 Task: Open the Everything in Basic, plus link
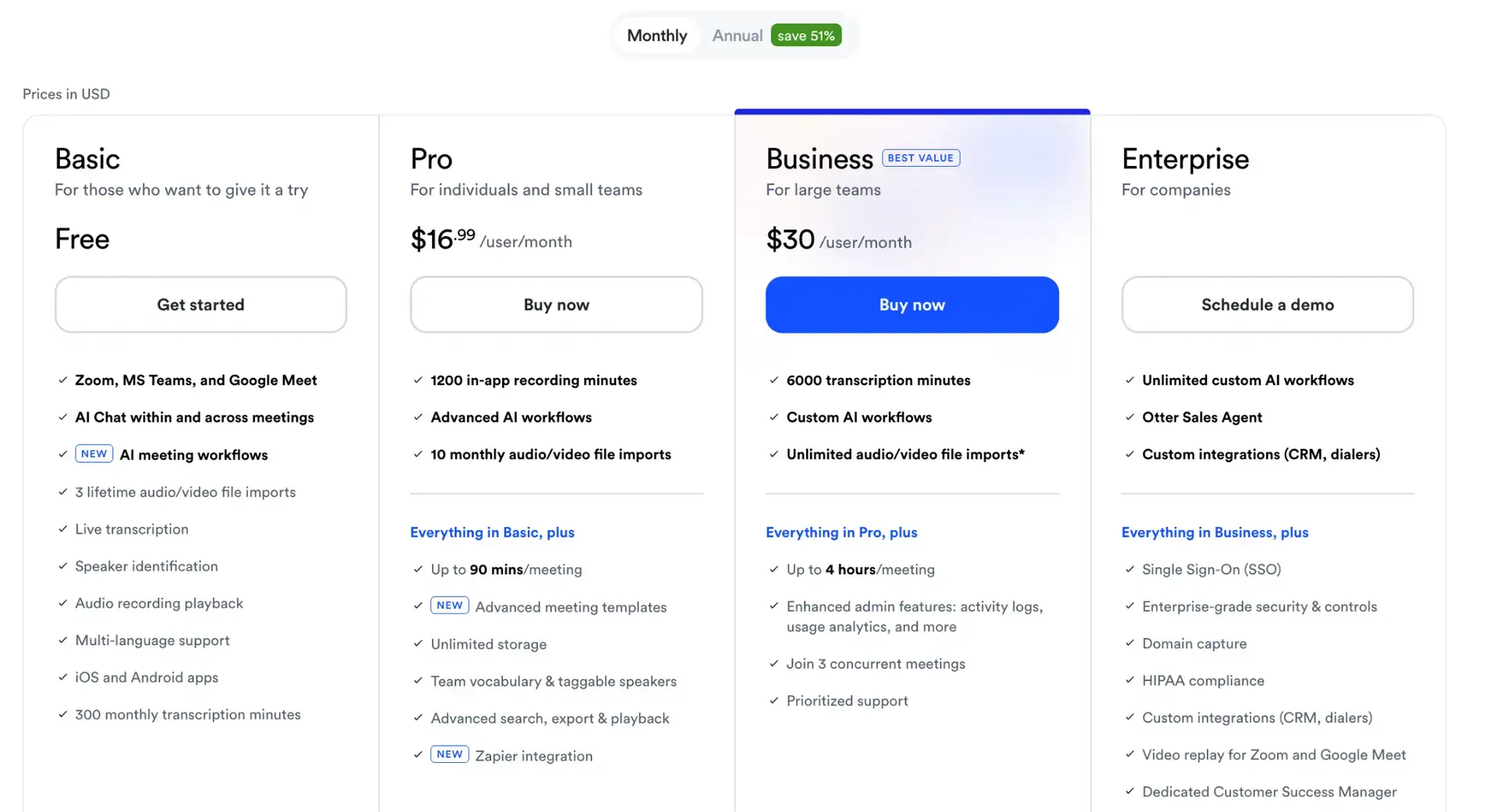pos(492,532)
